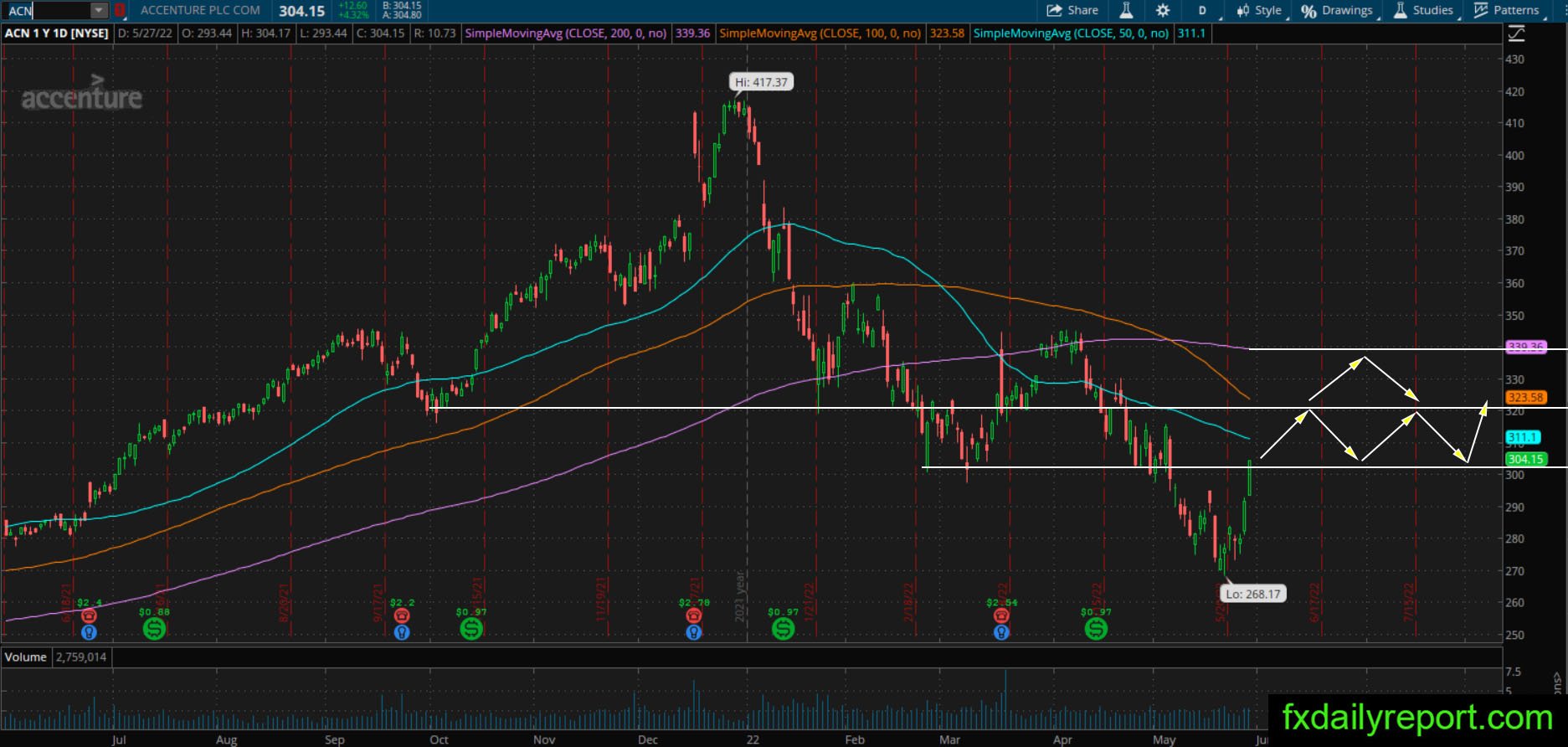Screen dimensions: 1568x747
Task: Click the chart scale icon below the toolbar
Action: click(1516, 33)
